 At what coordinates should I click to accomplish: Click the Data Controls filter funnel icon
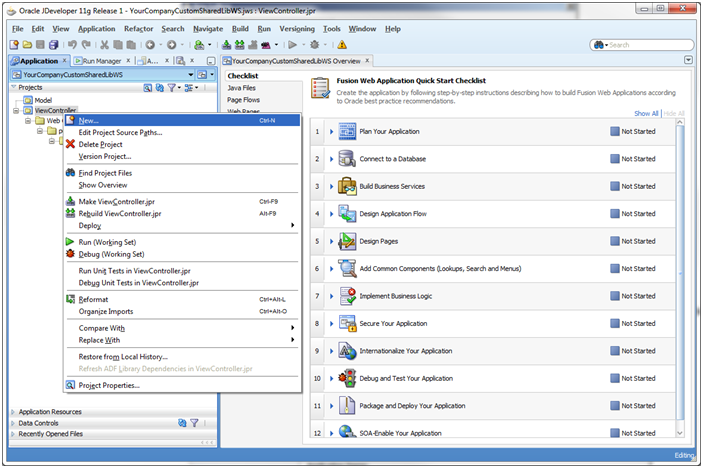[194, 423]
